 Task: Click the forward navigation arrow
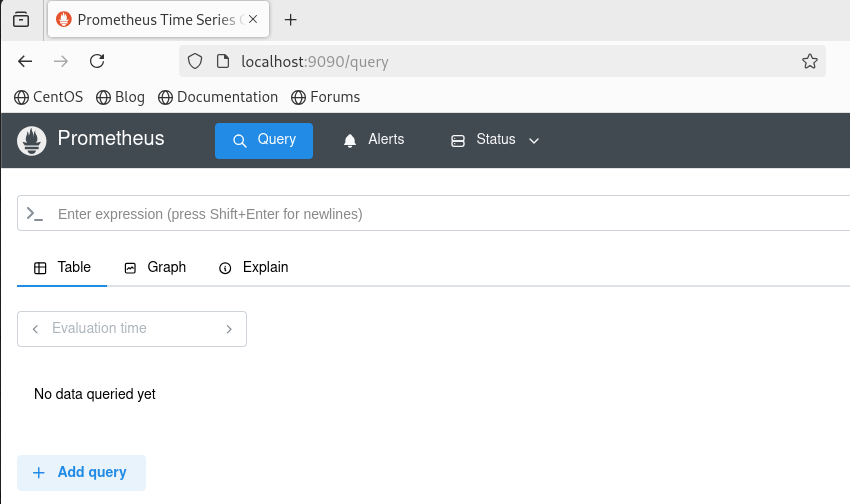tap(61, 61)
